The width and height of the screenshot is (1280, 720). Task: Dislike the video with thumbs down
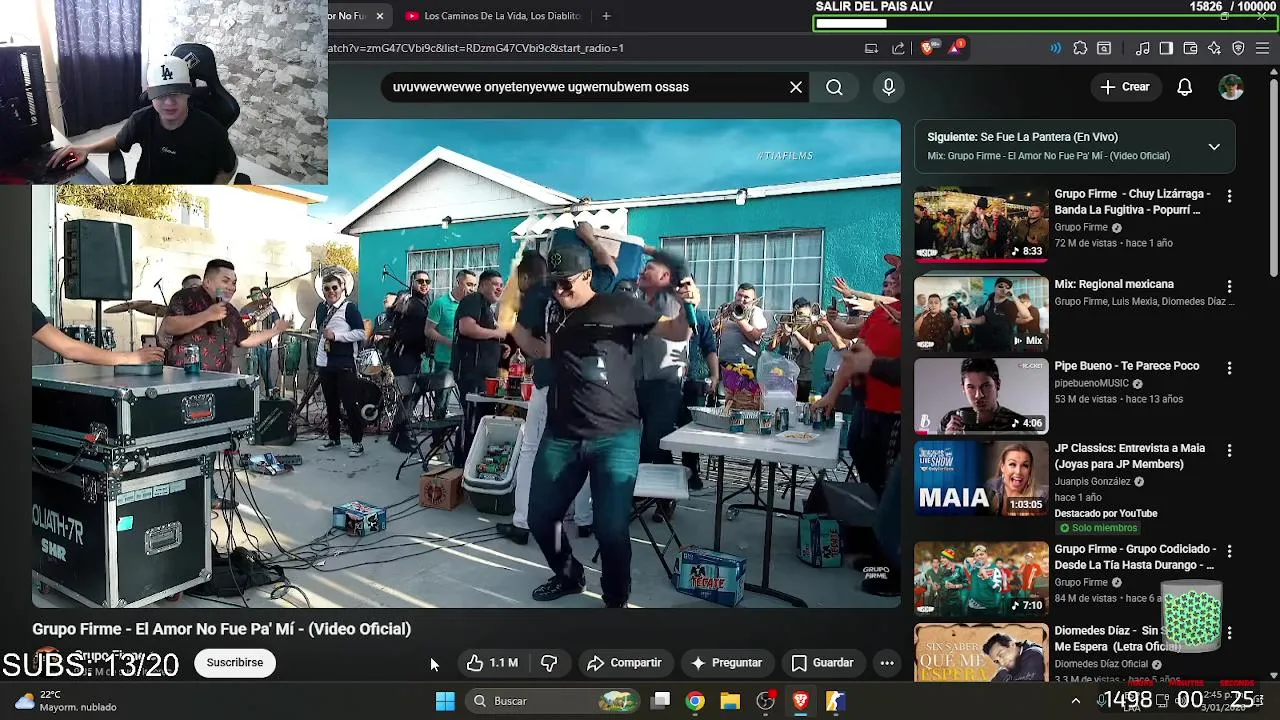(x=549, y=663)
